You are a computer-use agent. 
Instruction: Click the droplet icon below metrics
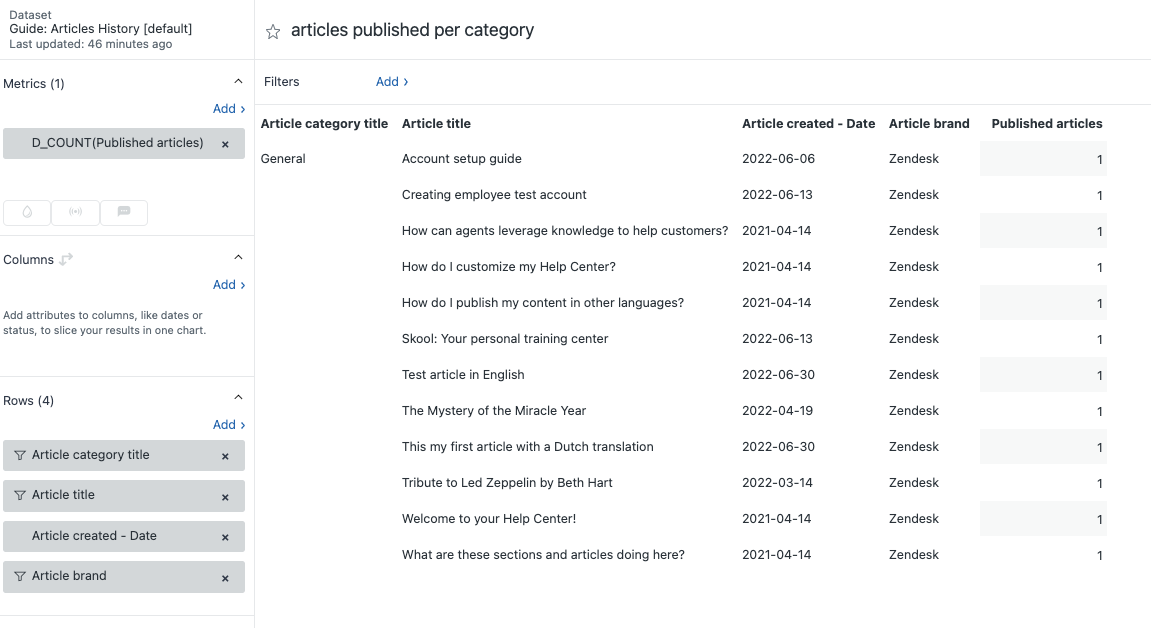pos(27,212)
